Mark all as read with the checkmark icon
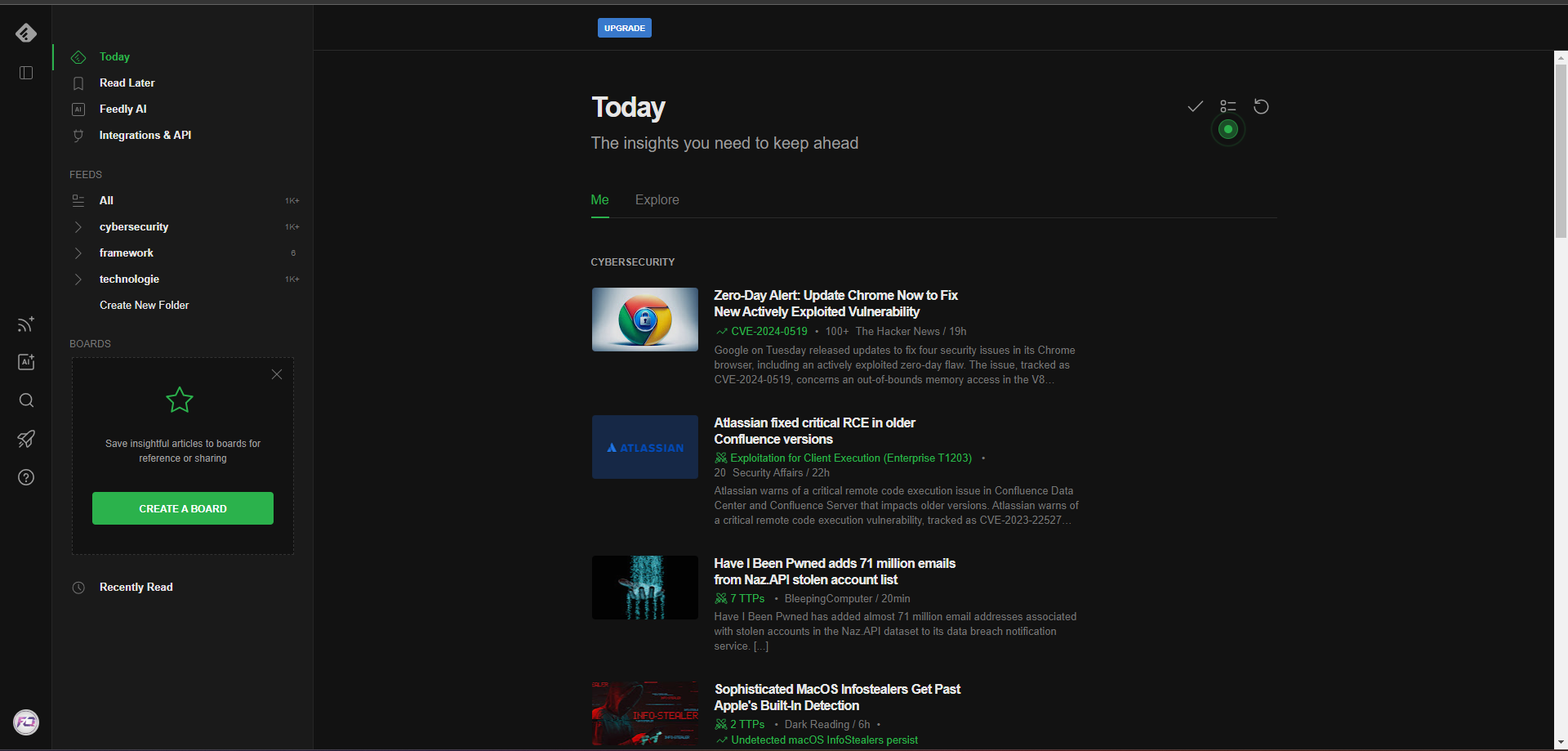The height and width of the screenshot is (751, 1568). coord(1195,106)
